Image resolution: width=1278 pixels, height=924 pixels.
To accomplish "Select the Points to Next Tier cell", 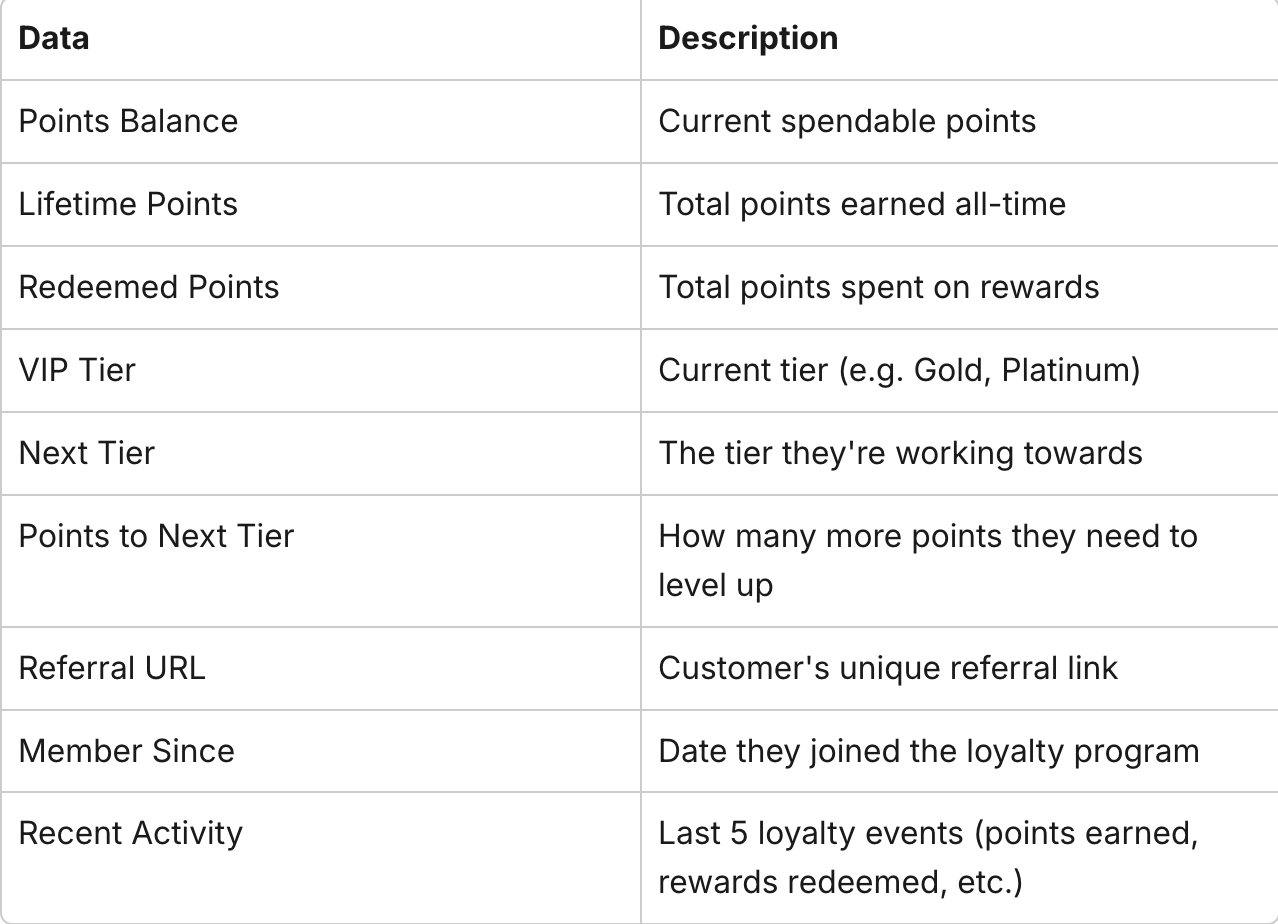I will pyautogui.click(x=156, y=536).
